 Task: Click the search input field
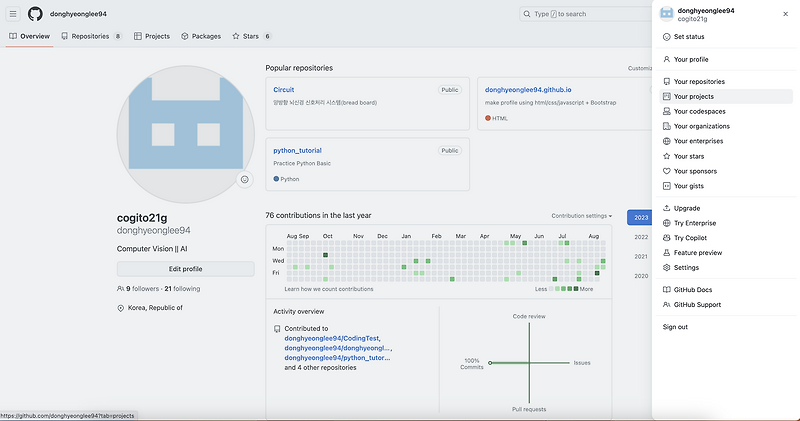[x=586, y=14]
